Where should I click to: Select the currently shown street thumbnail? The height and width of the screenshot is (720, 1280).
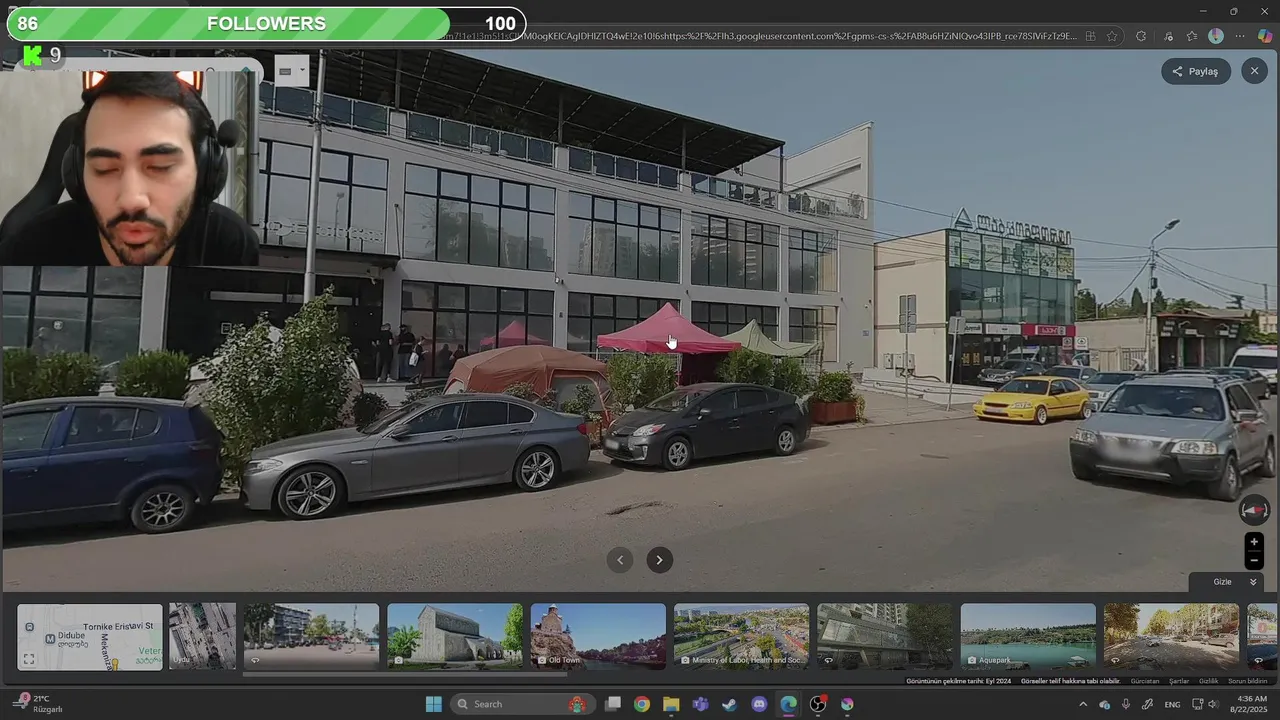click(312, 636)
